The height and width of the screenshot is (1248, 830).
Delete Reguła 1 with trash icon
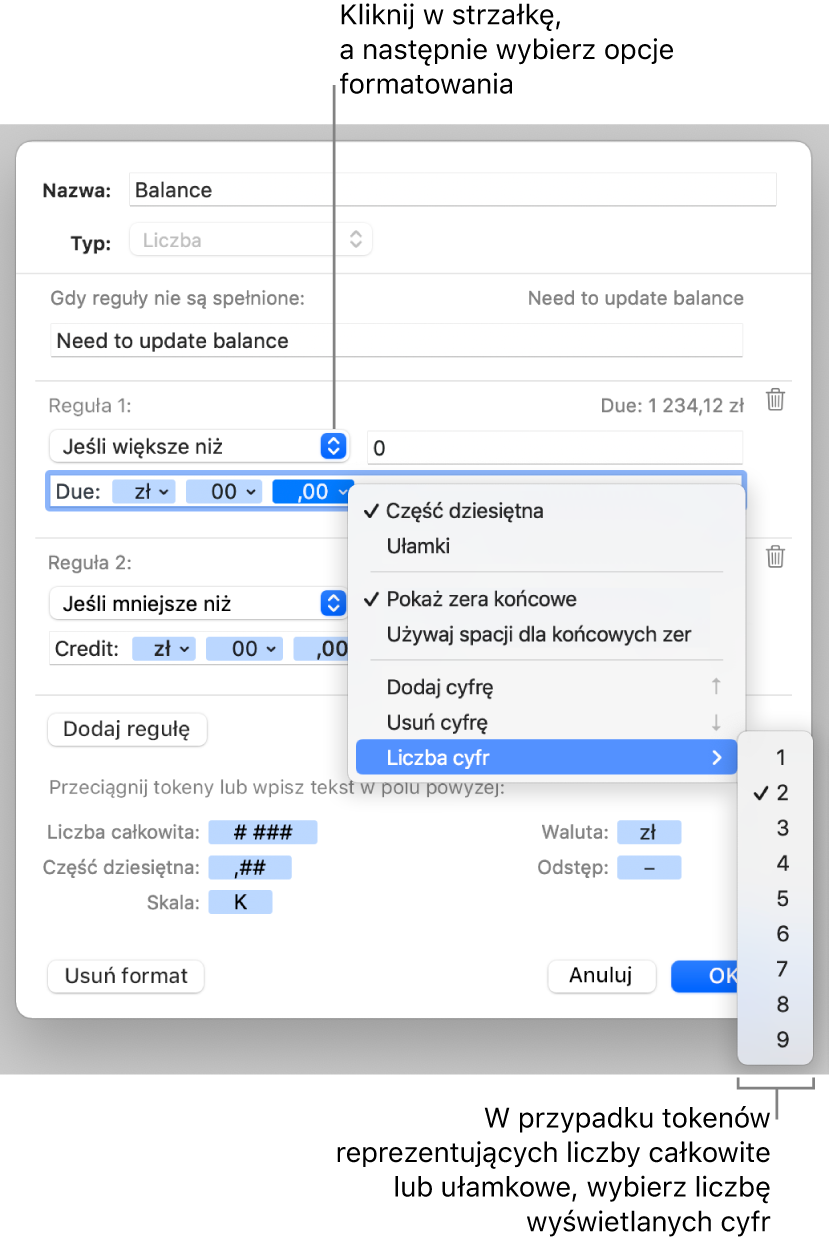click(x=775, y=401)
